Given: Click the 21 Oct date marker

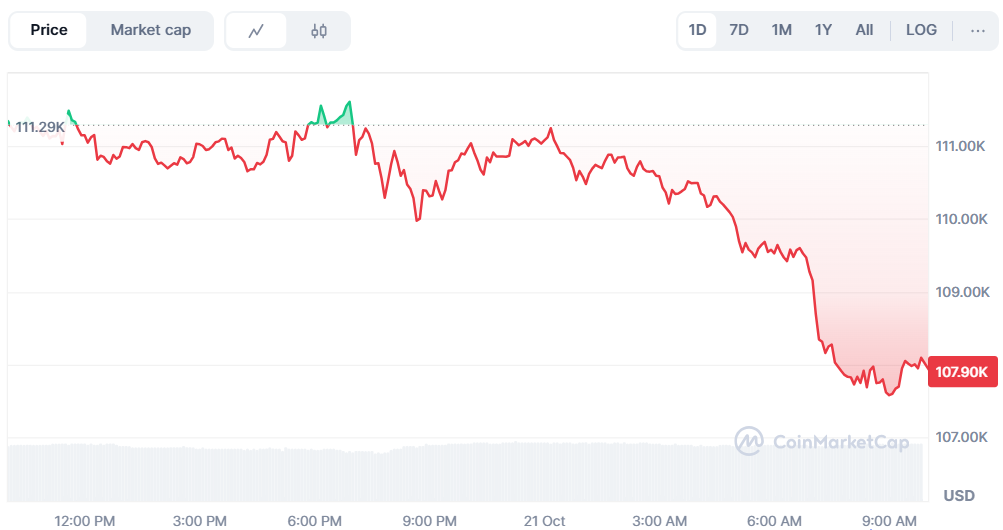Looking at the screenshot, I should [545, 520].
